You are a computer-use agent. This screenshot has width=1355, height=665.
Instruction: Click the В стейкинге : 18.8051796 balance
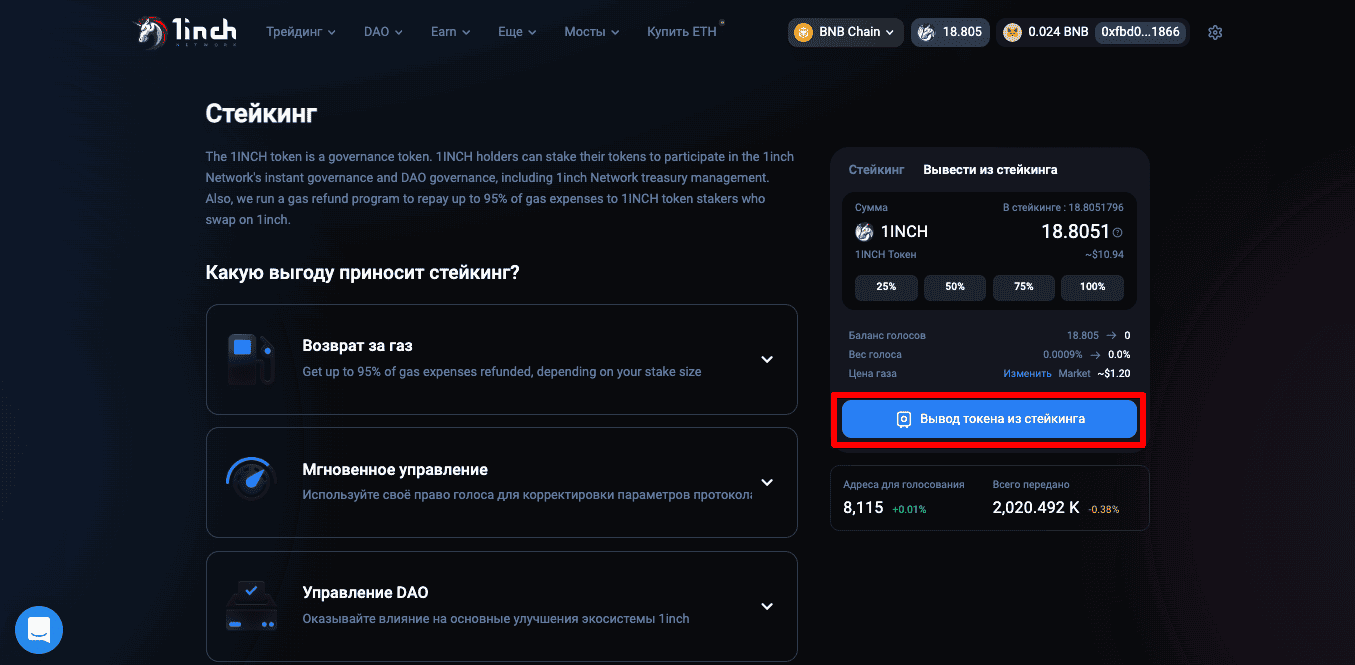1063,208
